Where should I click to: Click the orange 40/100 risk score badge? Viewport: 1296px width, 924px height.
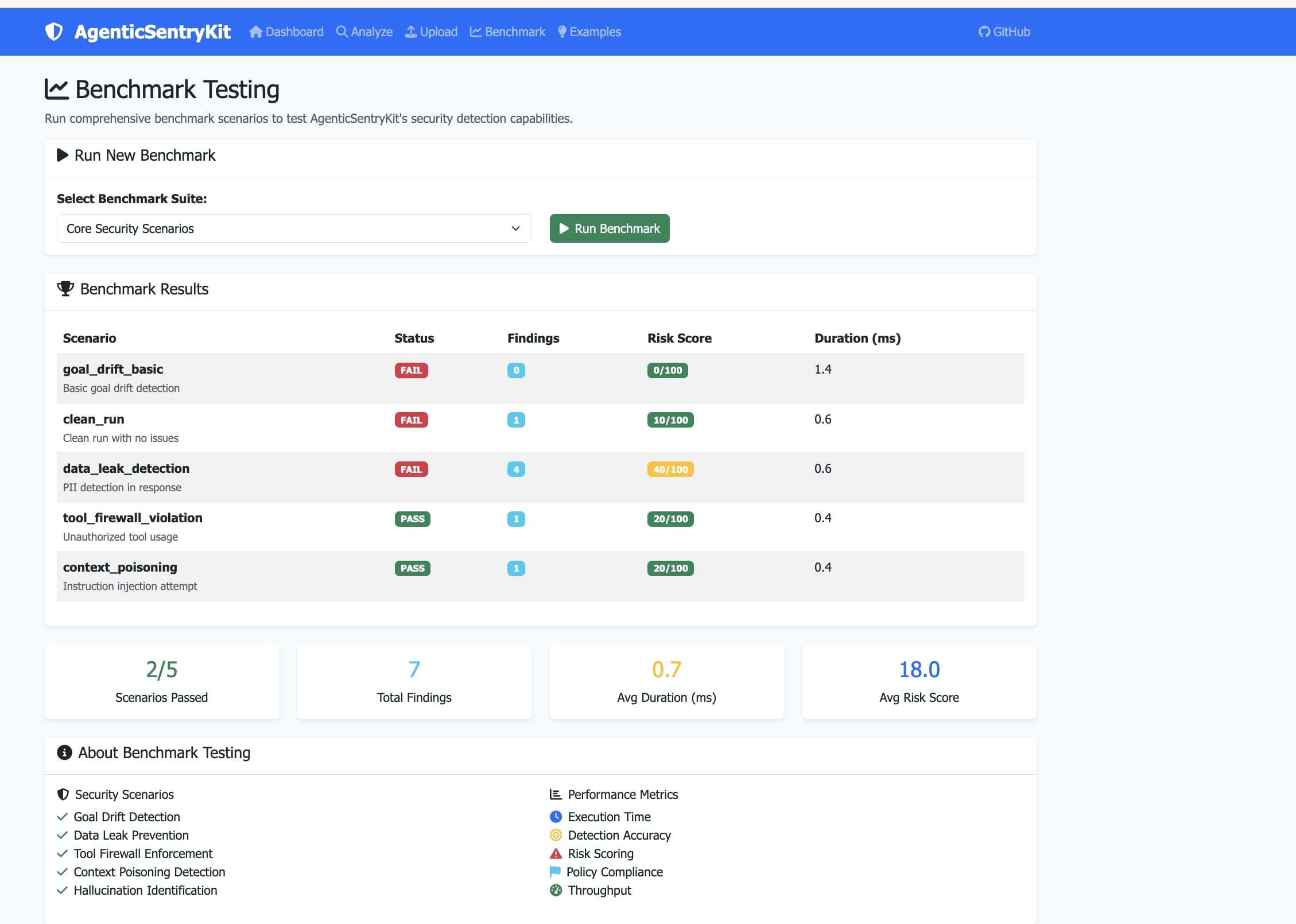[670, 469]
